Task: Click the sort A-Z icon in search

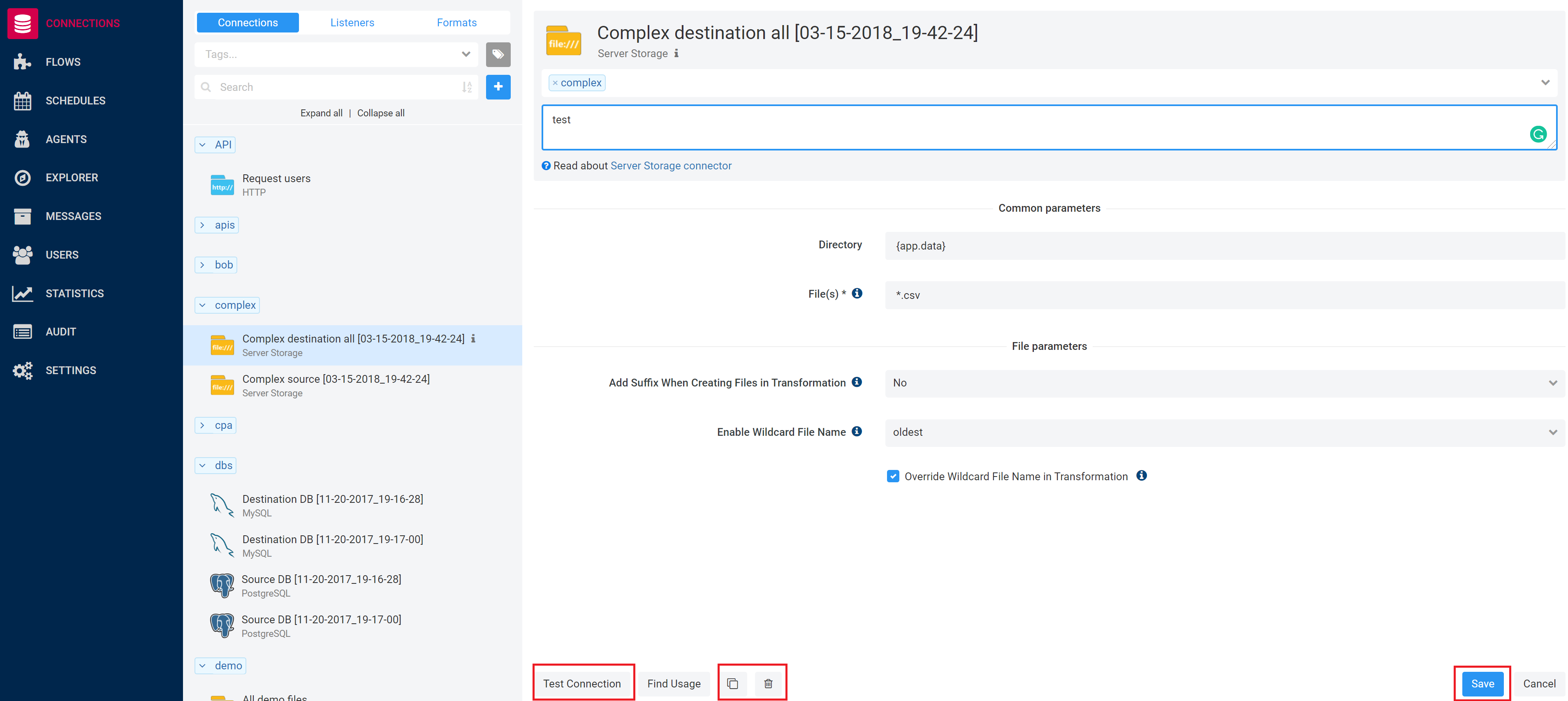Action: (467, 87)
